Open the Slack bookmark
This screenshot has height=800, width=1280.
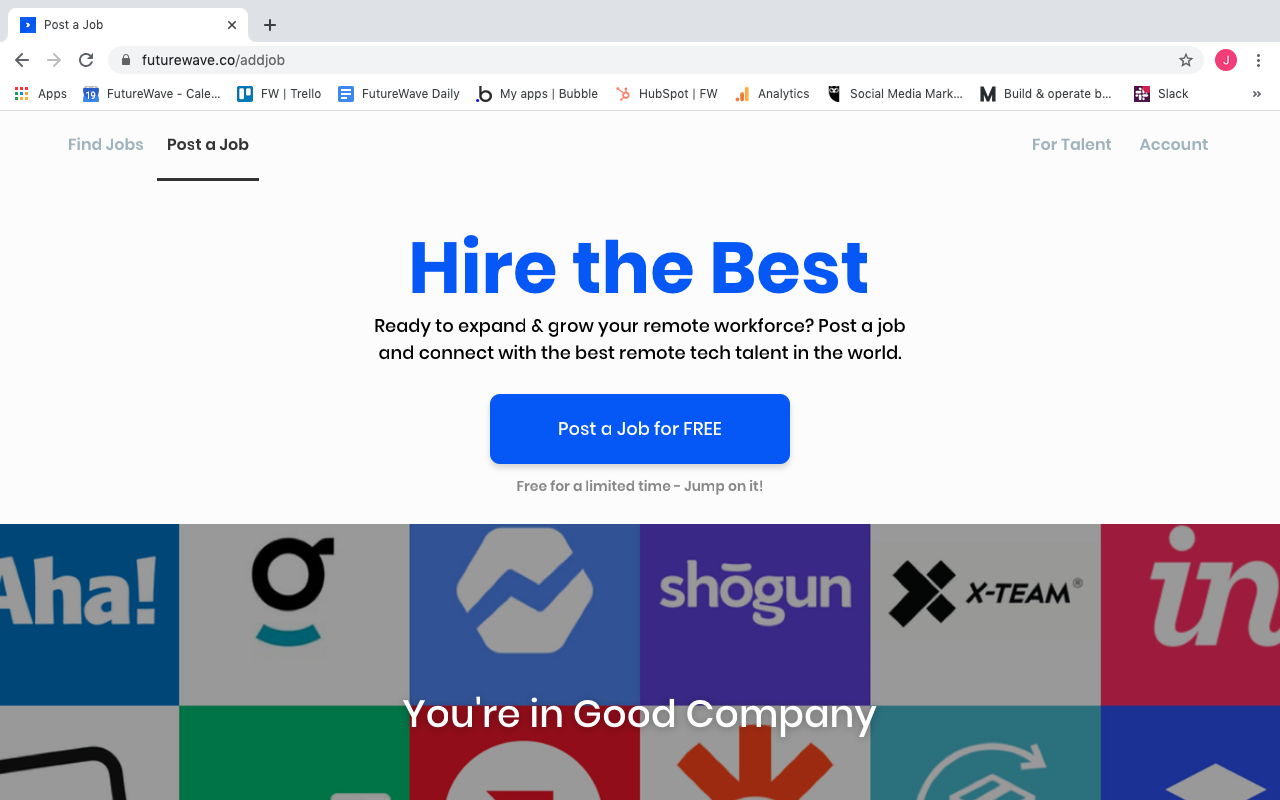coord(1161,94)
